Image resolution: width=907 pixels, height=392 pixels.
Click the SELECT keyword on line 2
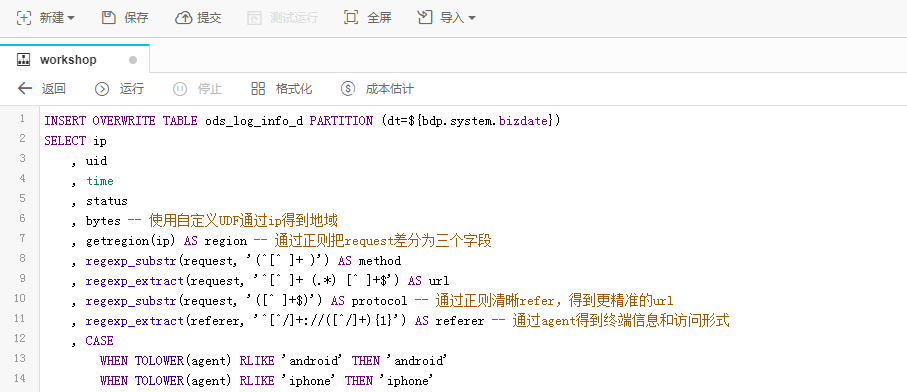pyautogui.click(x=65, y=141)
